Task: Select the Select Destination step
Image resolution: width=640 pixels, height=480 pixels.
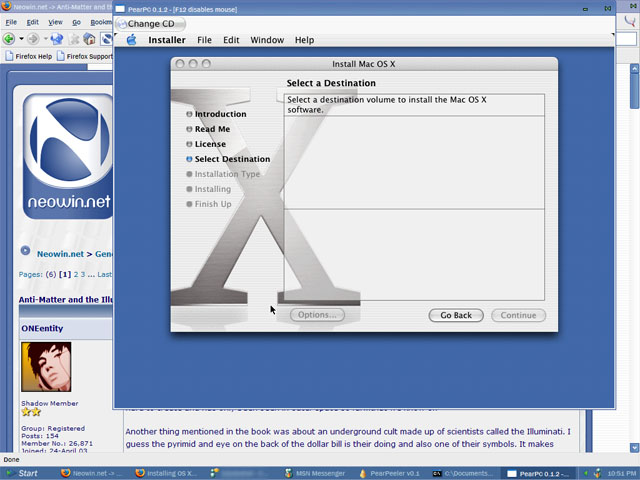Action: click(228, 159)
